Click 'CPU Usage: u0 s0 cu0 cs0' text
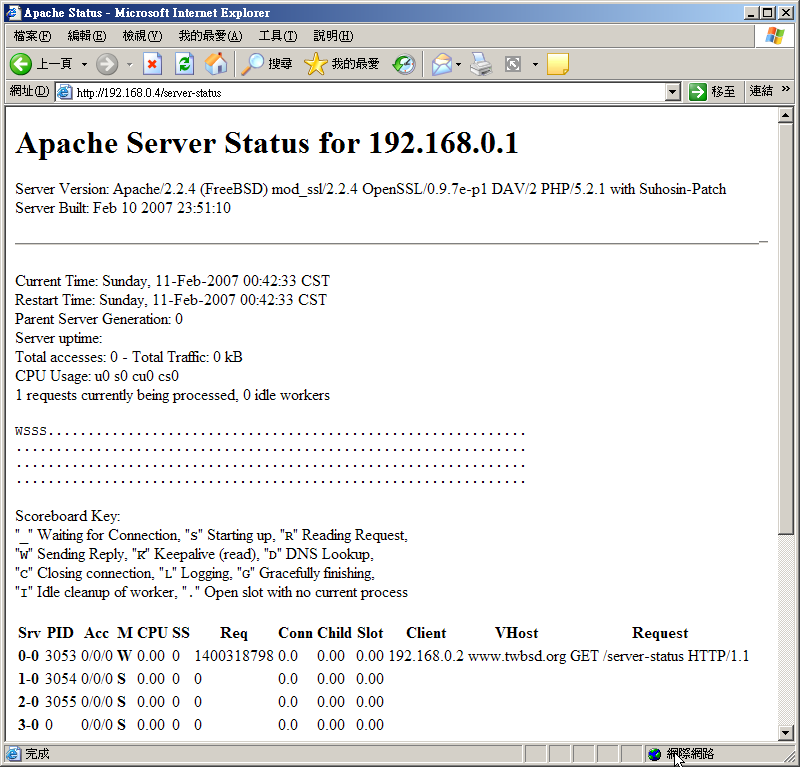This screenshot has width=800, height=767. (97, 376)
